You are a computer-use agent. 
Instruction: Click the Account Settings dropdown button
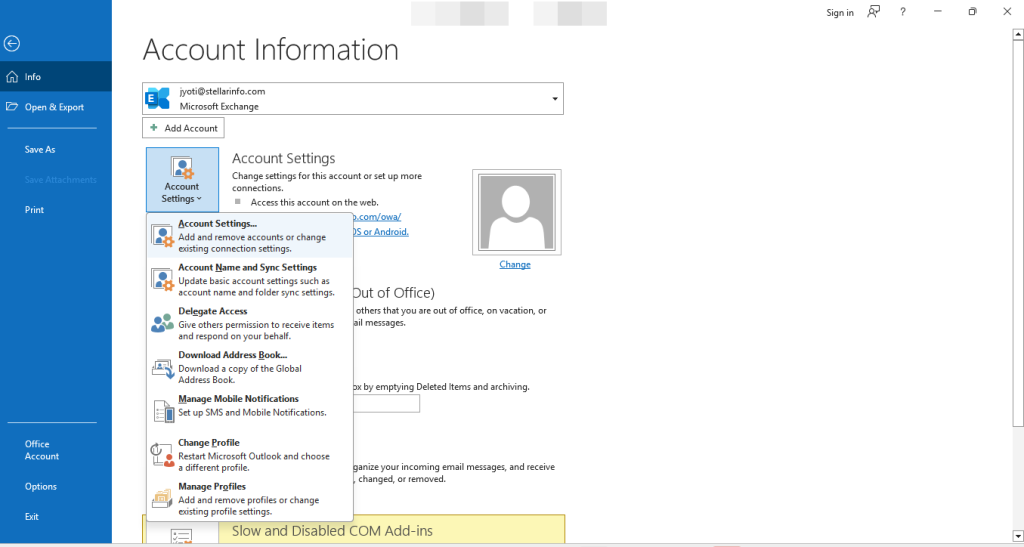[182, 179]
